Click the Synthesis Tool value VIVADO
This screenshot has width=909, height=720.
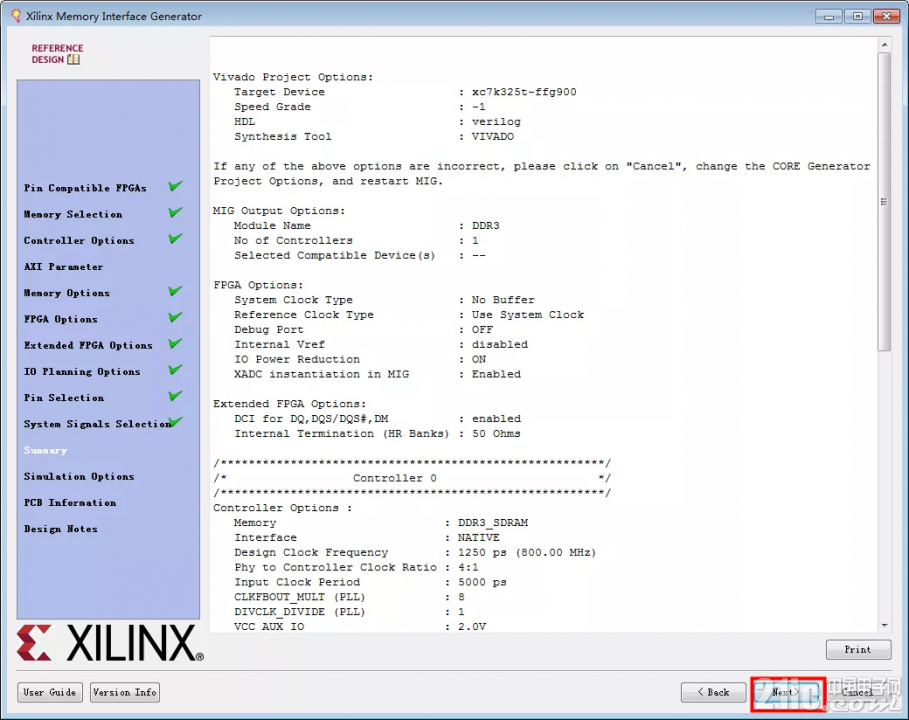[493, 137]
